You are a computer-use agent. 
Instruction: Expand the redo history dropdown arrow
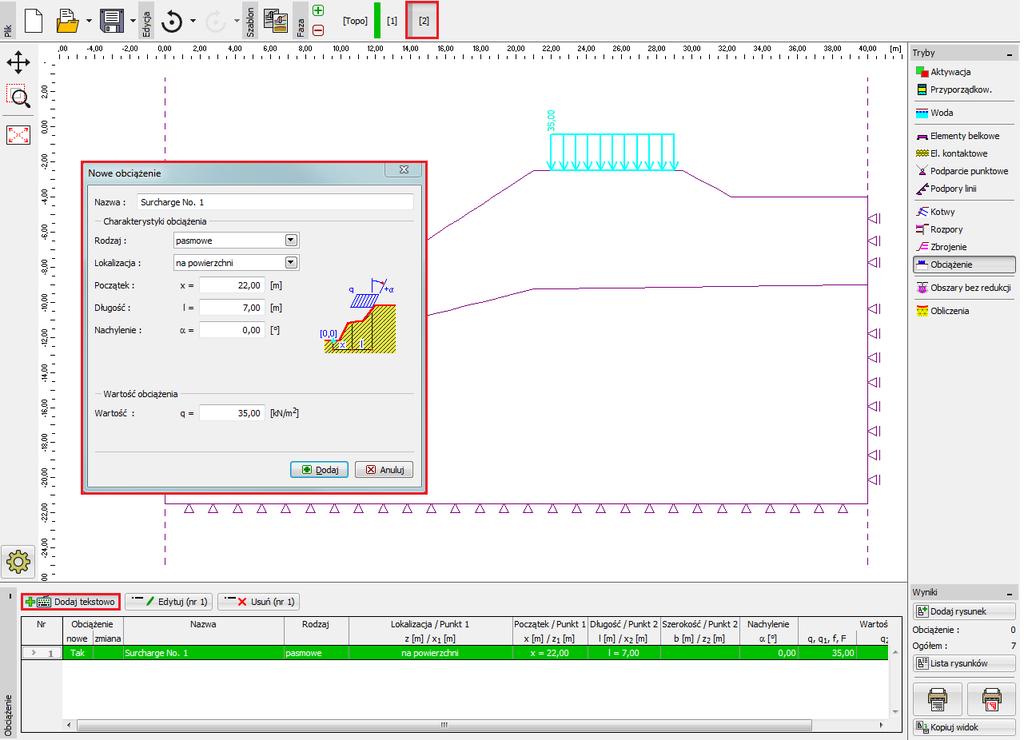[x=236, y=21]
